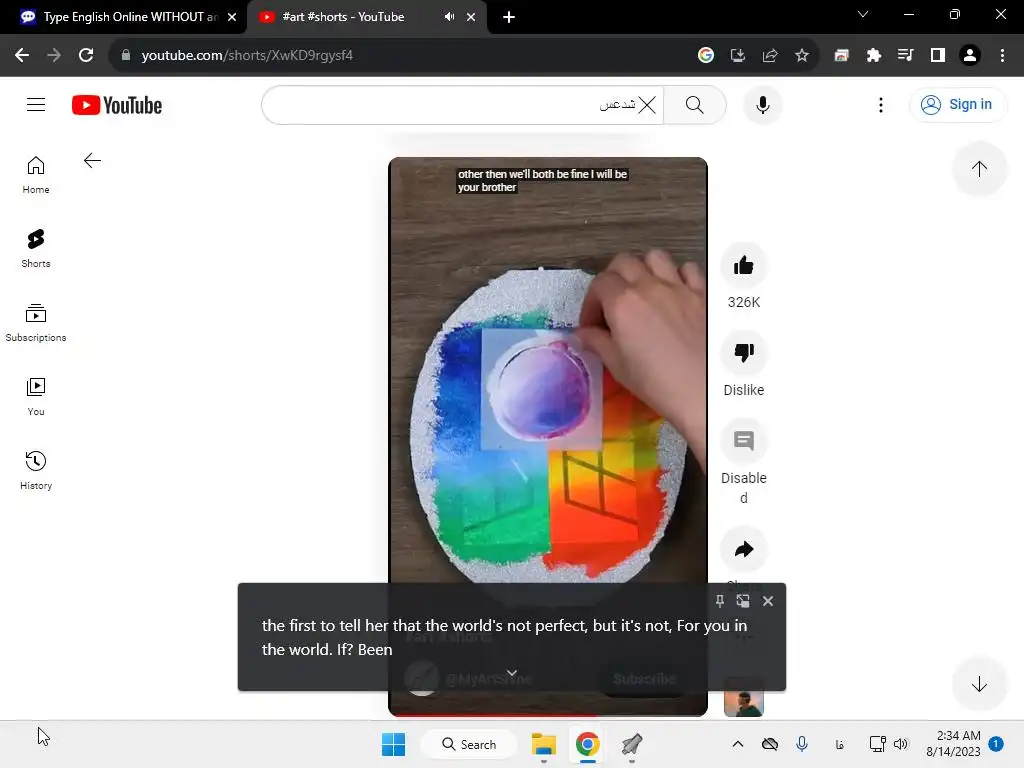Close the Type English Online tab
Viewport: 1024px width, 768px height.
point(232,17)
